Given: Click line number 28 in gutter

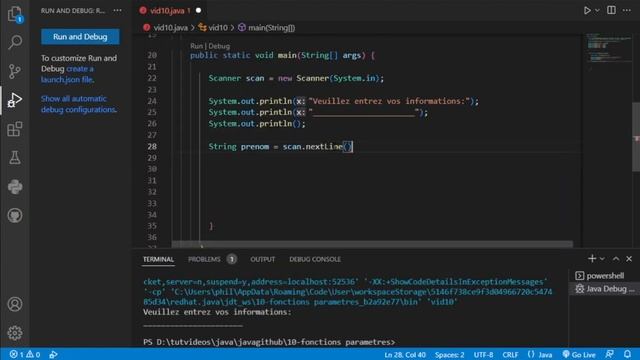Looking at the screenshot, I should click(152, 146).
